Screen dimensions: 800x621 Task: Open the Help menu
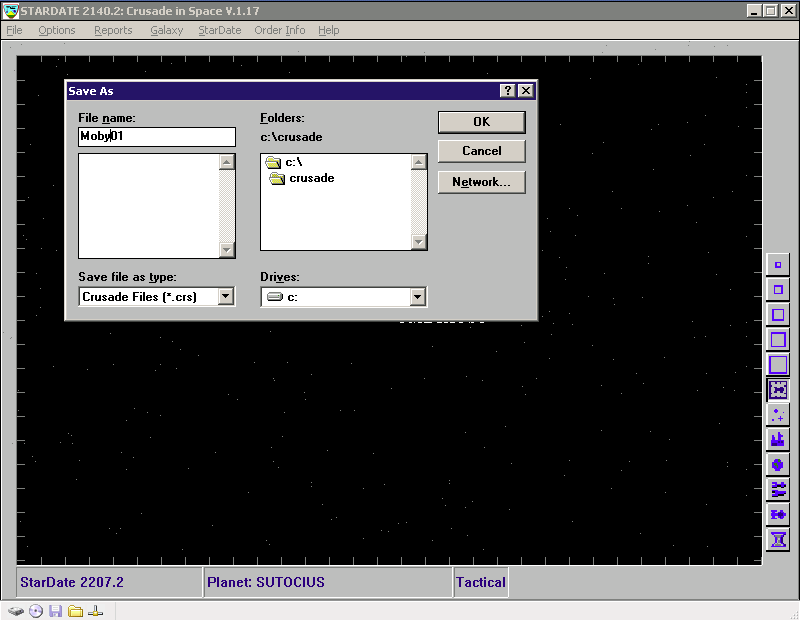pos(329,30)
